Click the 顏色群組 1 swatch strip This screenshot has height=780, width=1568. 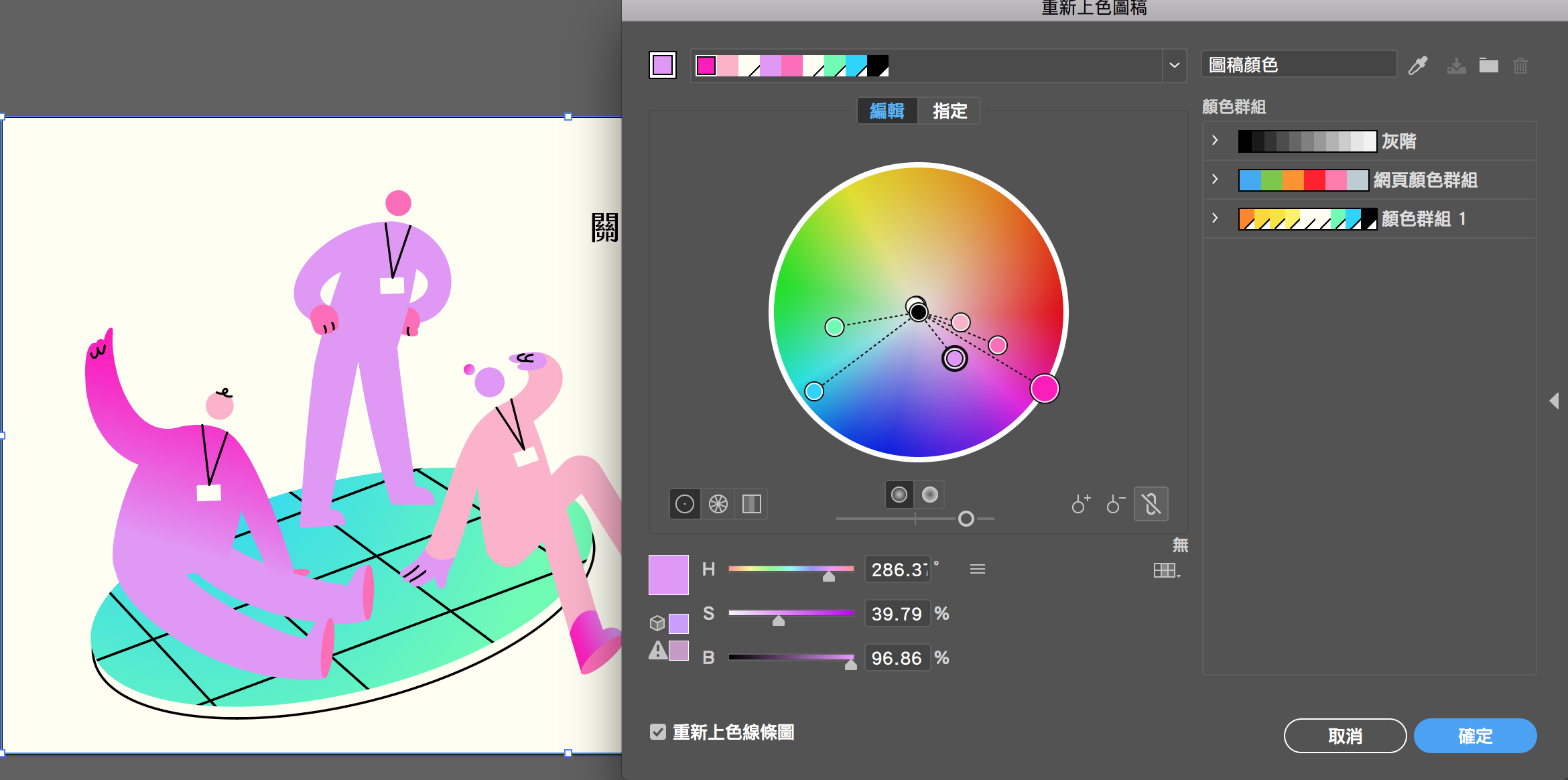point(1307,218)
